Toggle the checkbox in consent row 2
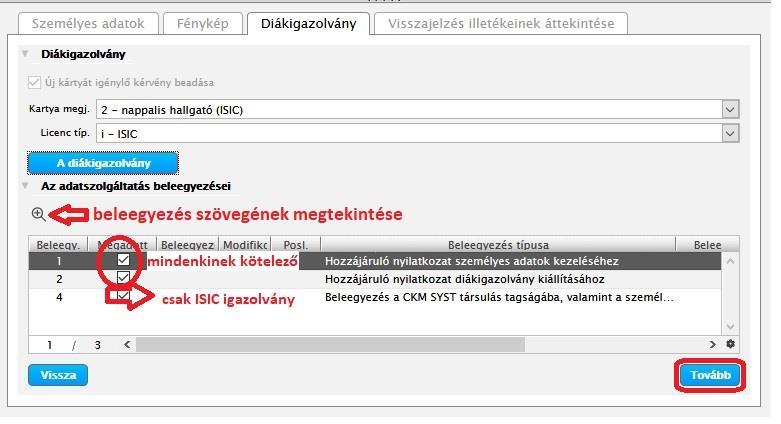The height and width of the screenshot is (424, 781). coord(123,277)
